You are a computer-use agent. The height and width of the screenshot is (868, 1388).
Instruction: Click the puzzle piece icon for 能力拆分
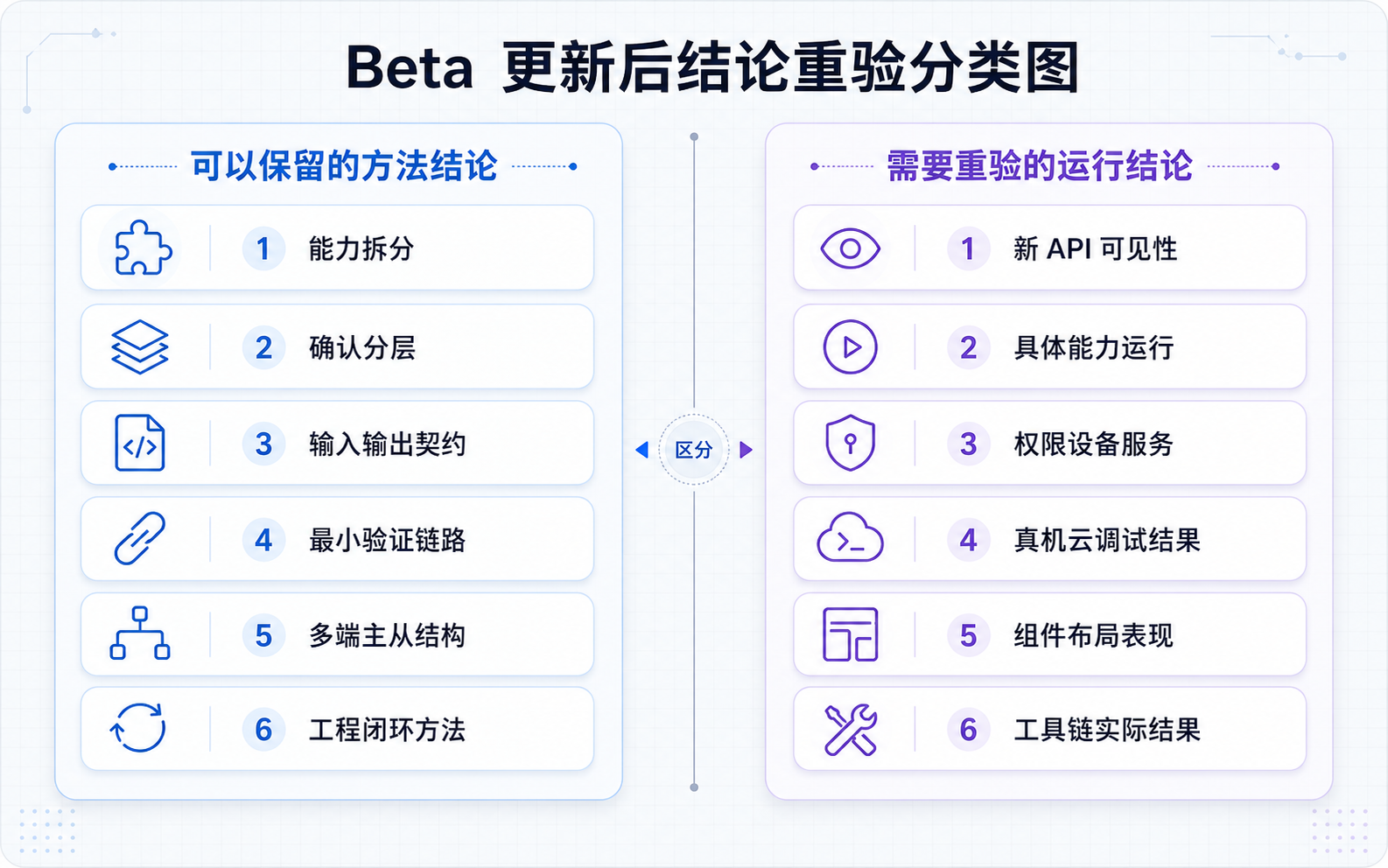pos(144,248)
